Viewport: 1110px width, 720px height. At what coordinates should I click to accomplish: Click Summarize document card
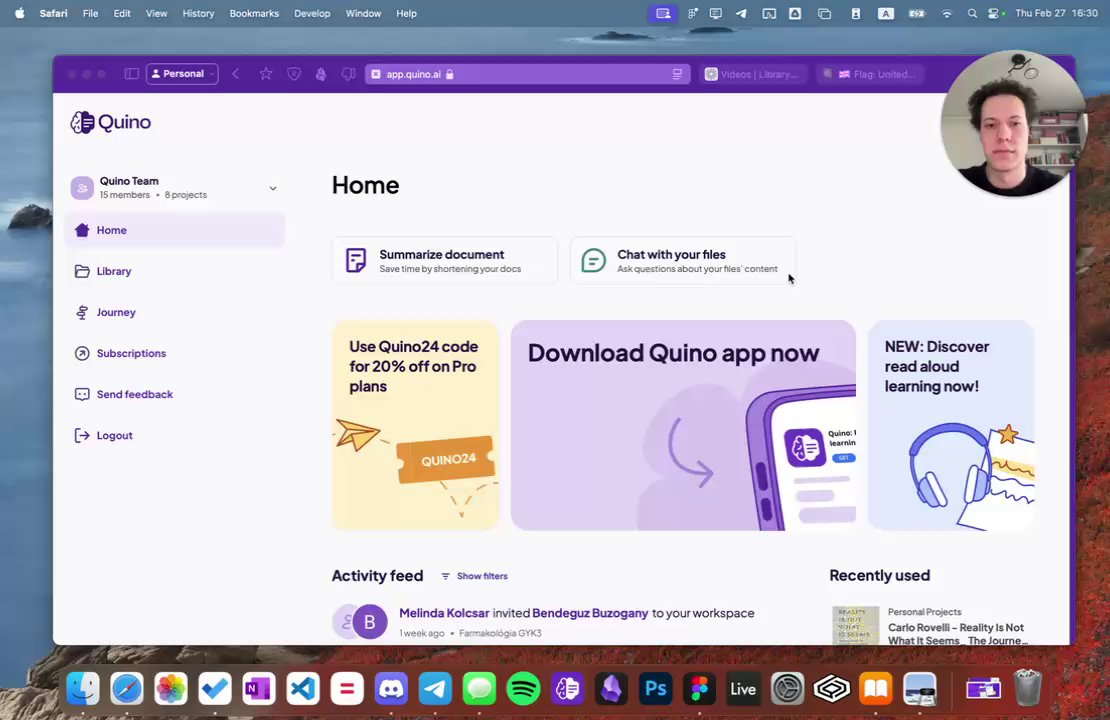coord(445,261)
